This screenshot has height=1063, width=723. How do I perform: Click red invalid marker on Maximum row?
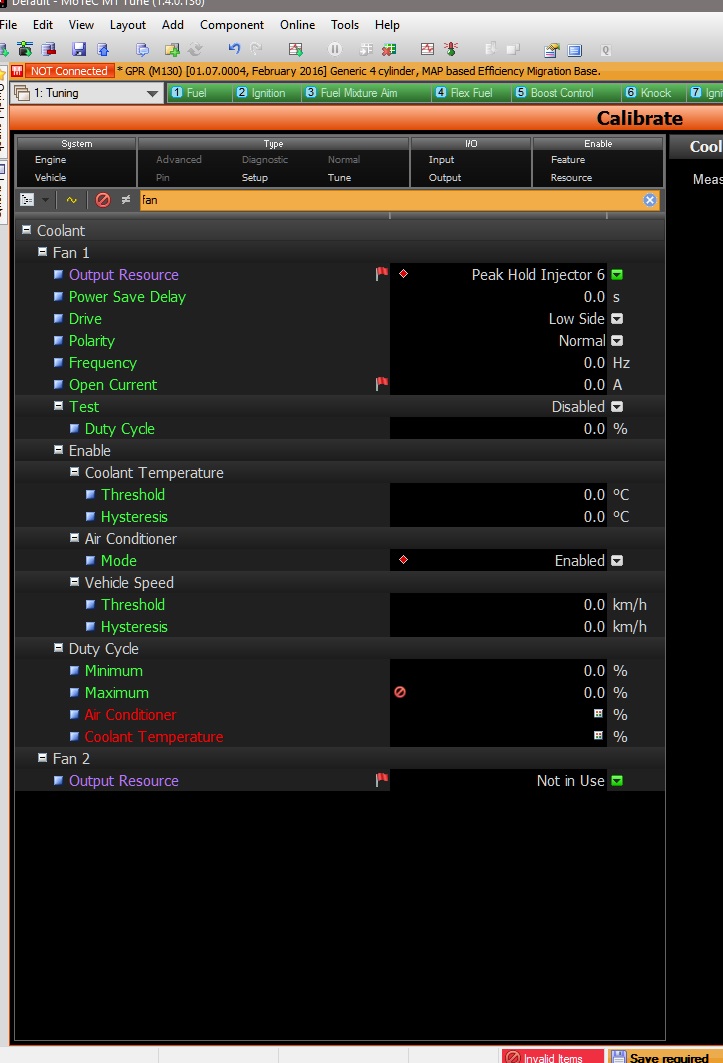(x=400, y=691)
